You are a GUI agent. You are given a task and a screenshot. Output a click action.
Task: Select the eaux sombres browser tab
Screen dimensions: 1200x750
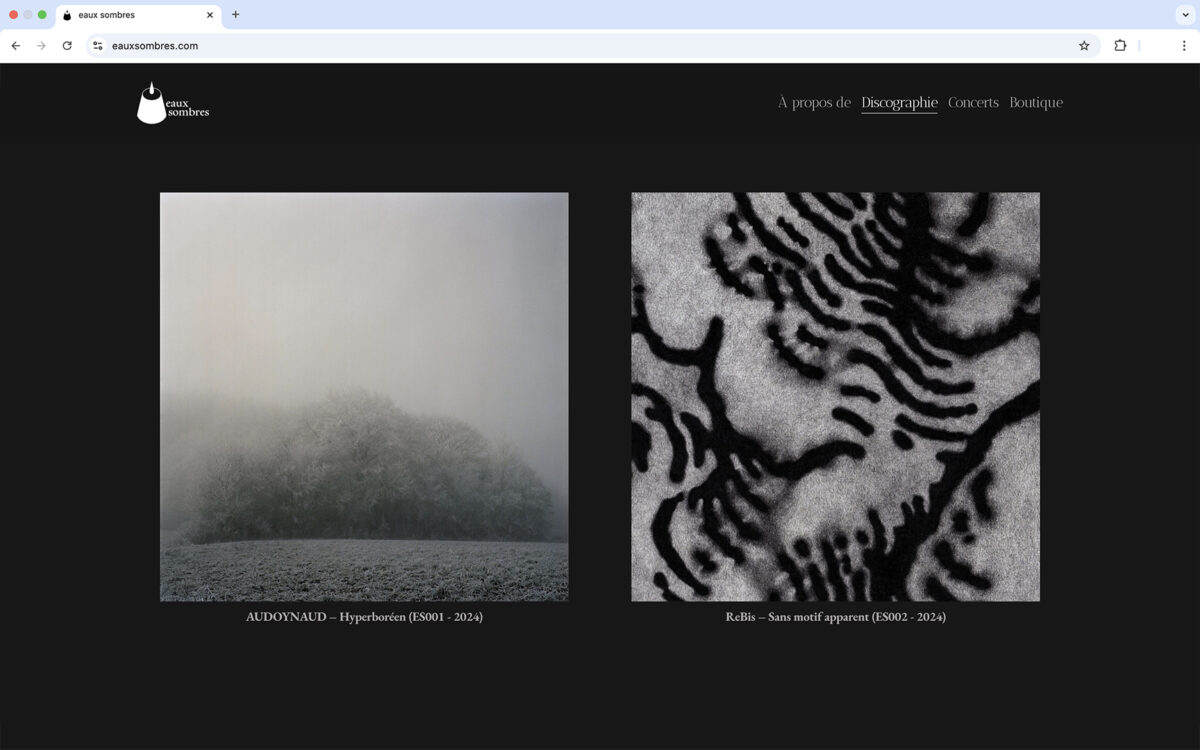tap(139, 15)
